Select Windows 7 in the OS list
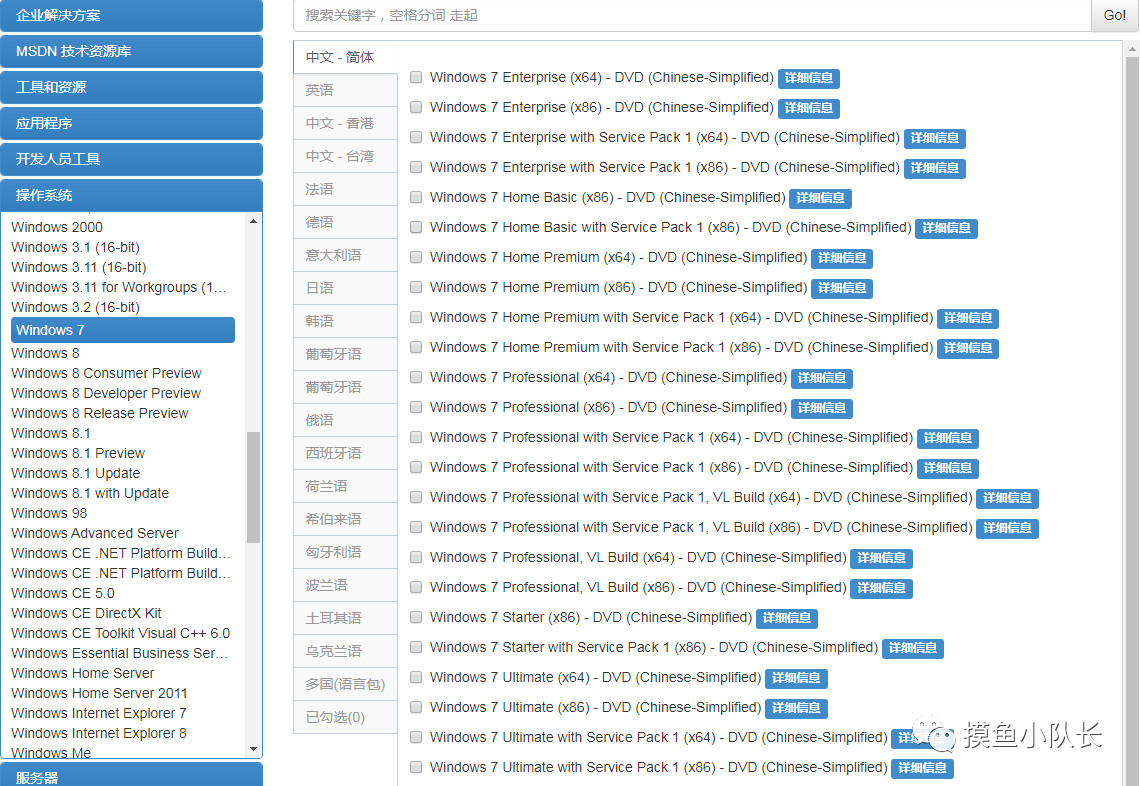Screen dimensions: 1140x786 [123, 330]
